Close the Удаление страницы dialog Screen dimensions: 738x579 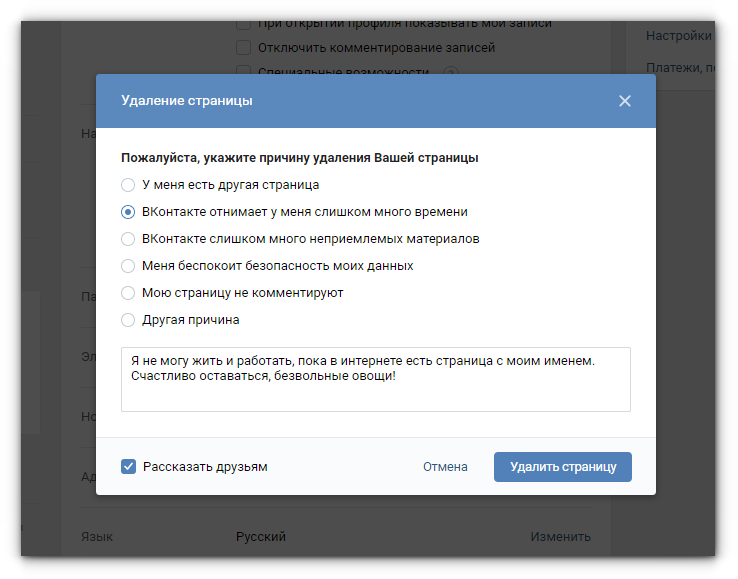(625, 101)
